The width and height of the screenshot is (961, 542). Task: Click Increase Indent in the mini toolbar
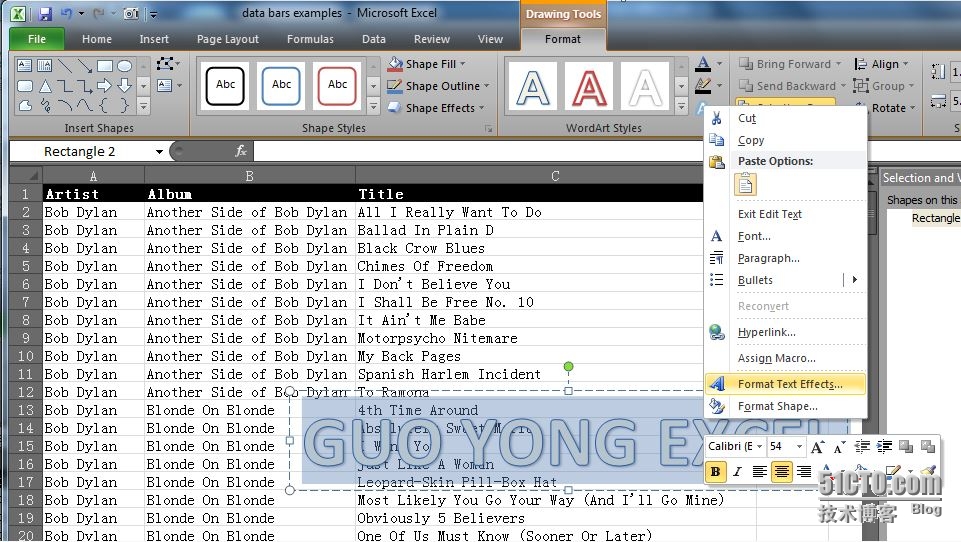884,447
